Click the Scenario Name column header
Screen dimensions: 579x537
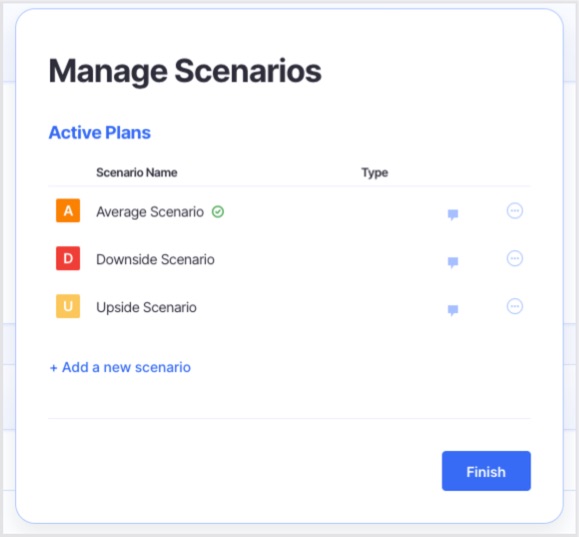137,172
